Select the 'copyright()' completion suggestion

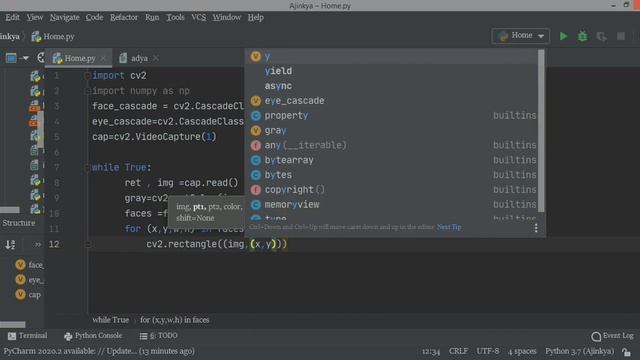(392, 190)
